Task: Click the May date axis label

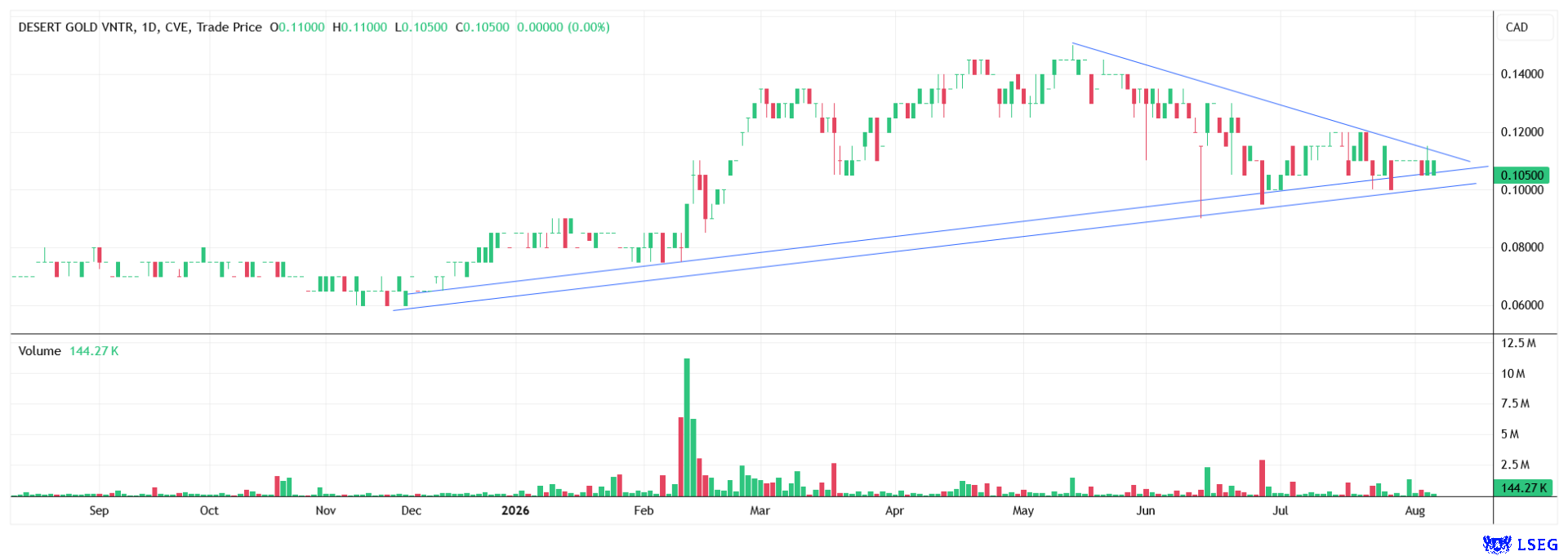Action: (1023, 510)
